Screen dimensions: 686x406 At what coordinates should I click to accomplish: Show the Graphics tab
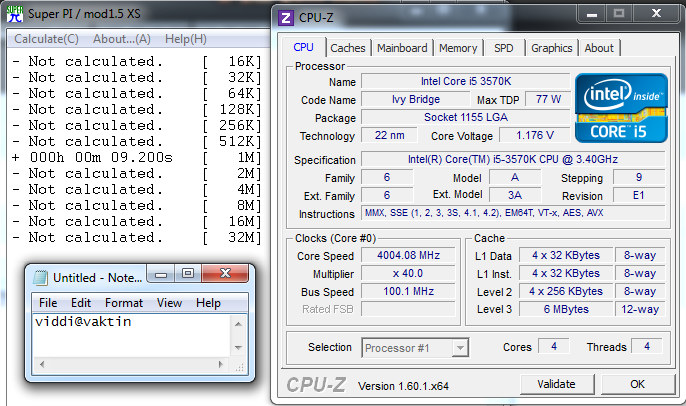tap(551, 48)
